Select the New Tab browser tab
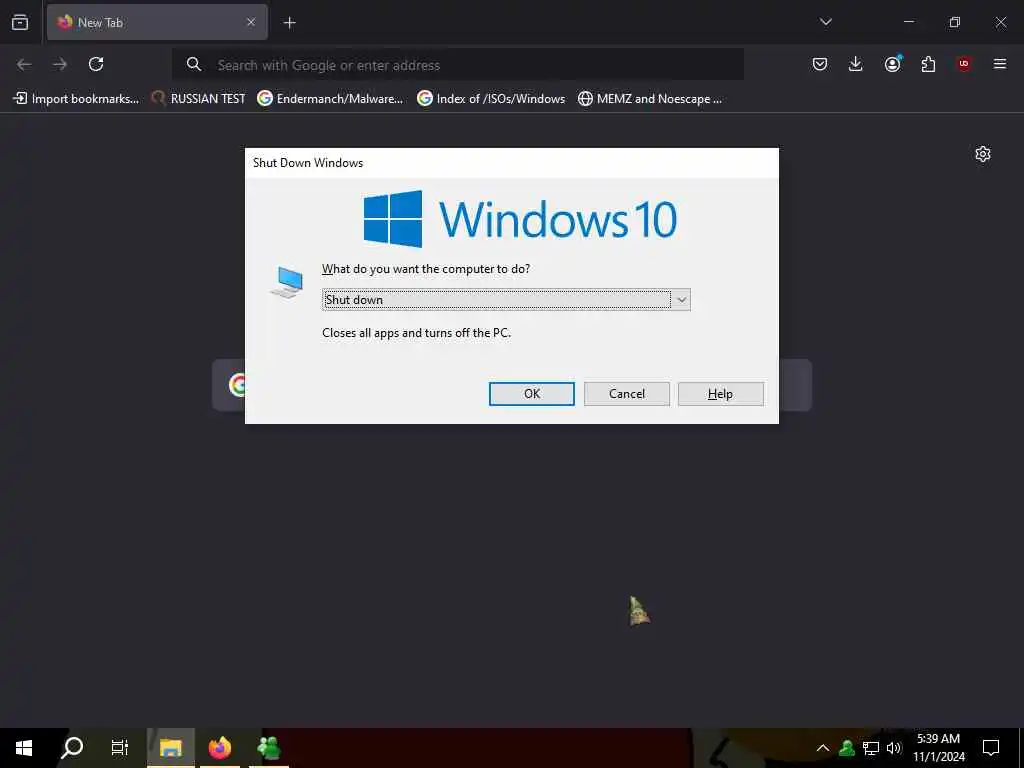Image resolution: width=1024 pixels, height=768 pixels. click(157, 22)
